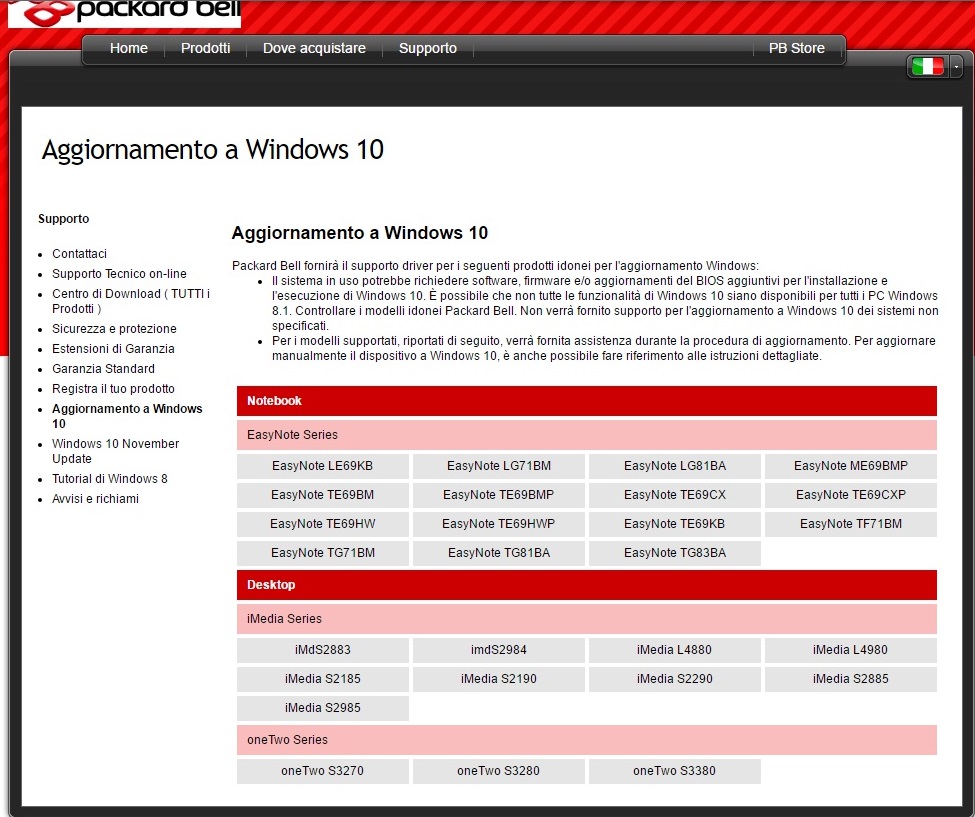Select iMedia S2190 model
Viewport: 975px width, 817px height.
coord(499,679)
